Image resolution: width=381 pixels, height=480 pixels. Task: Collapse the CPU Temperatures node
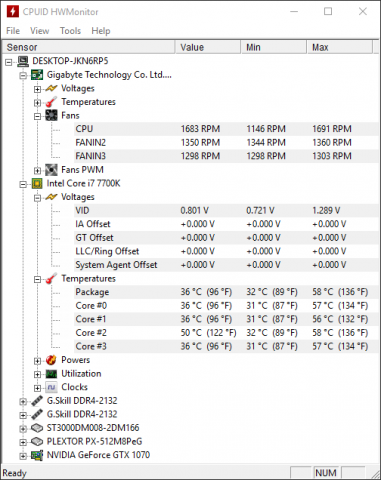[x=37, y=279]
